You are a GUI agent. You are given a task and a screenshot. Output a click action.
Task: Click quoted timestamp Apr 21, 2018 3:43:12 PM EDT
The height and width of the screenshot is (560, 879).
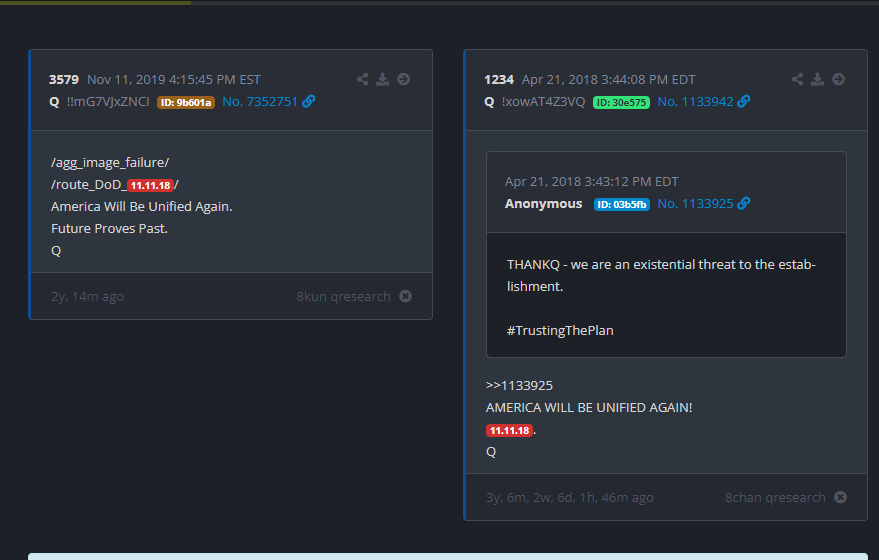(x=592, y=182)
